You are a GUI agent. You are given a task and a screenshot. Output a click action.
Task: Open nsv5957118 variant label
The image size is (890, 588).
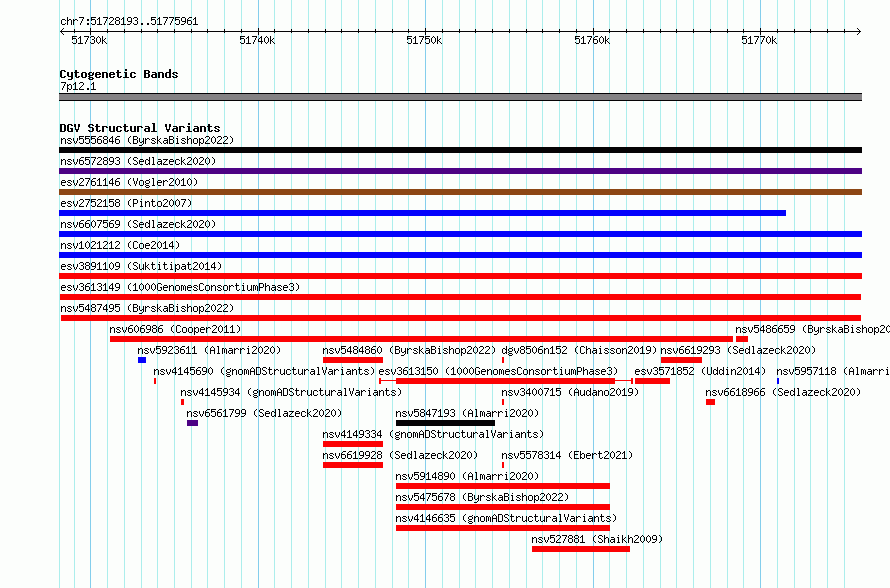(x=833, y=371)
